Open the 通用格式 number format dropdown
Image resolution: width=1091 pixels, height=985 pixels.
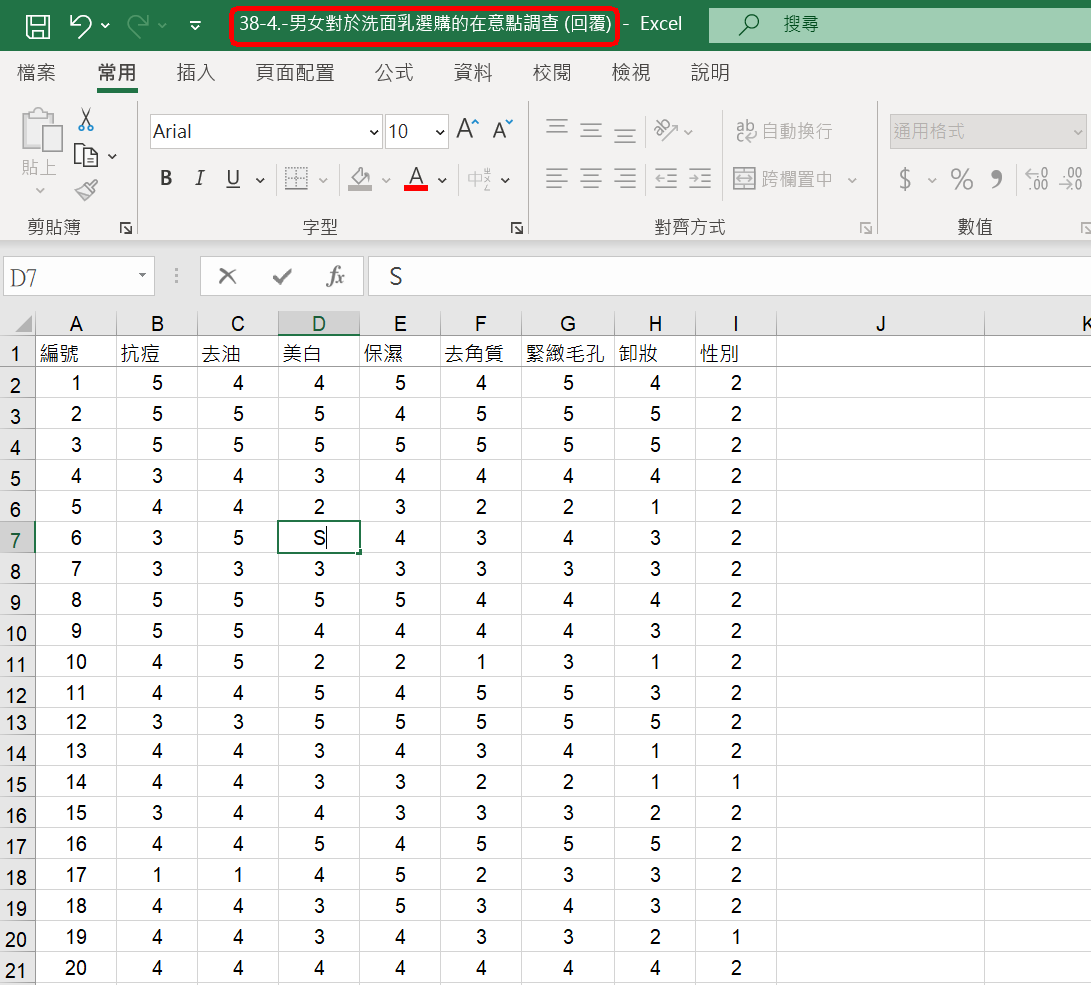tap(1078, 132)
